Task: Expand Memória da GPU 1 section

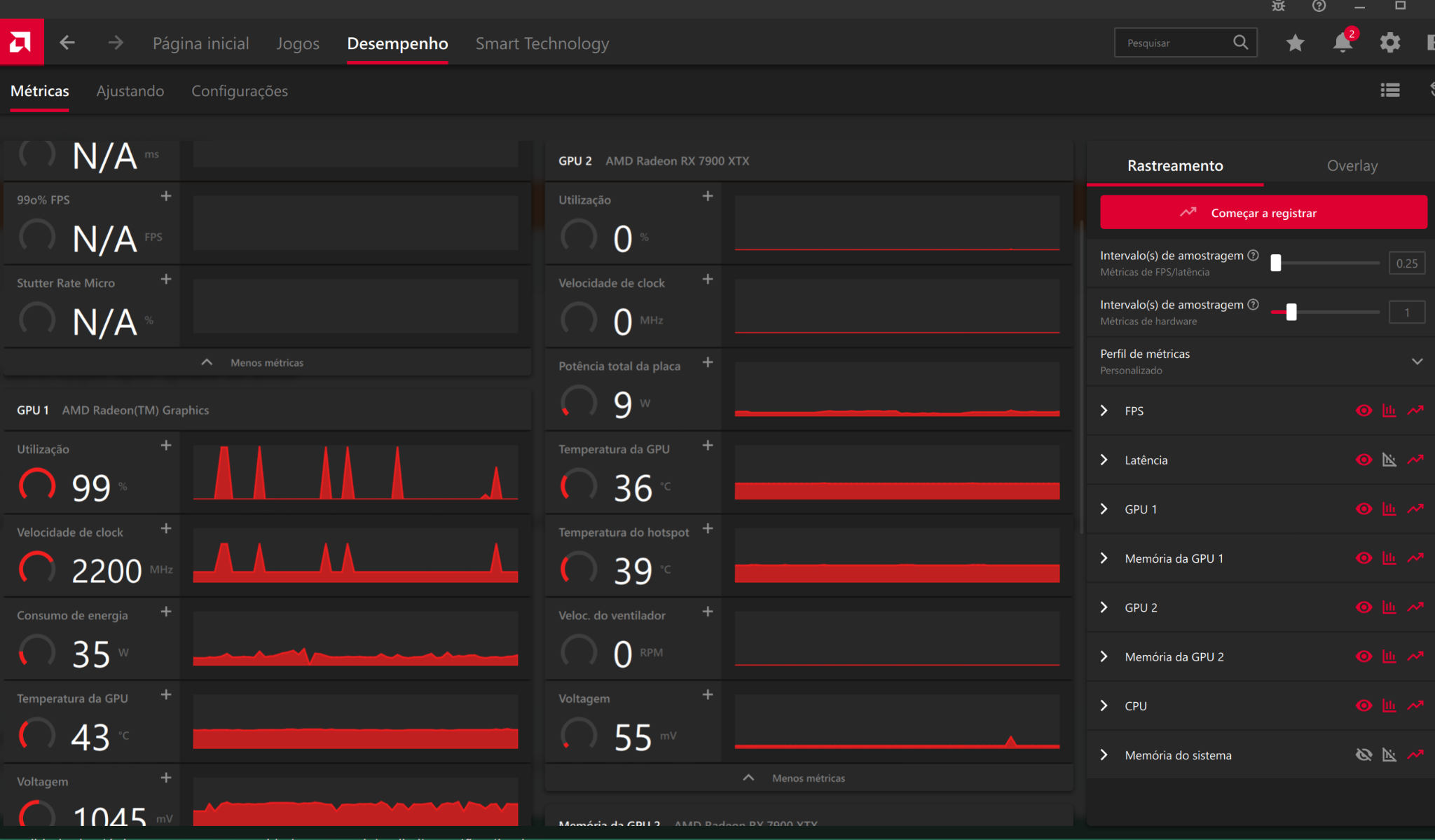Action: tap(1104, 558)
